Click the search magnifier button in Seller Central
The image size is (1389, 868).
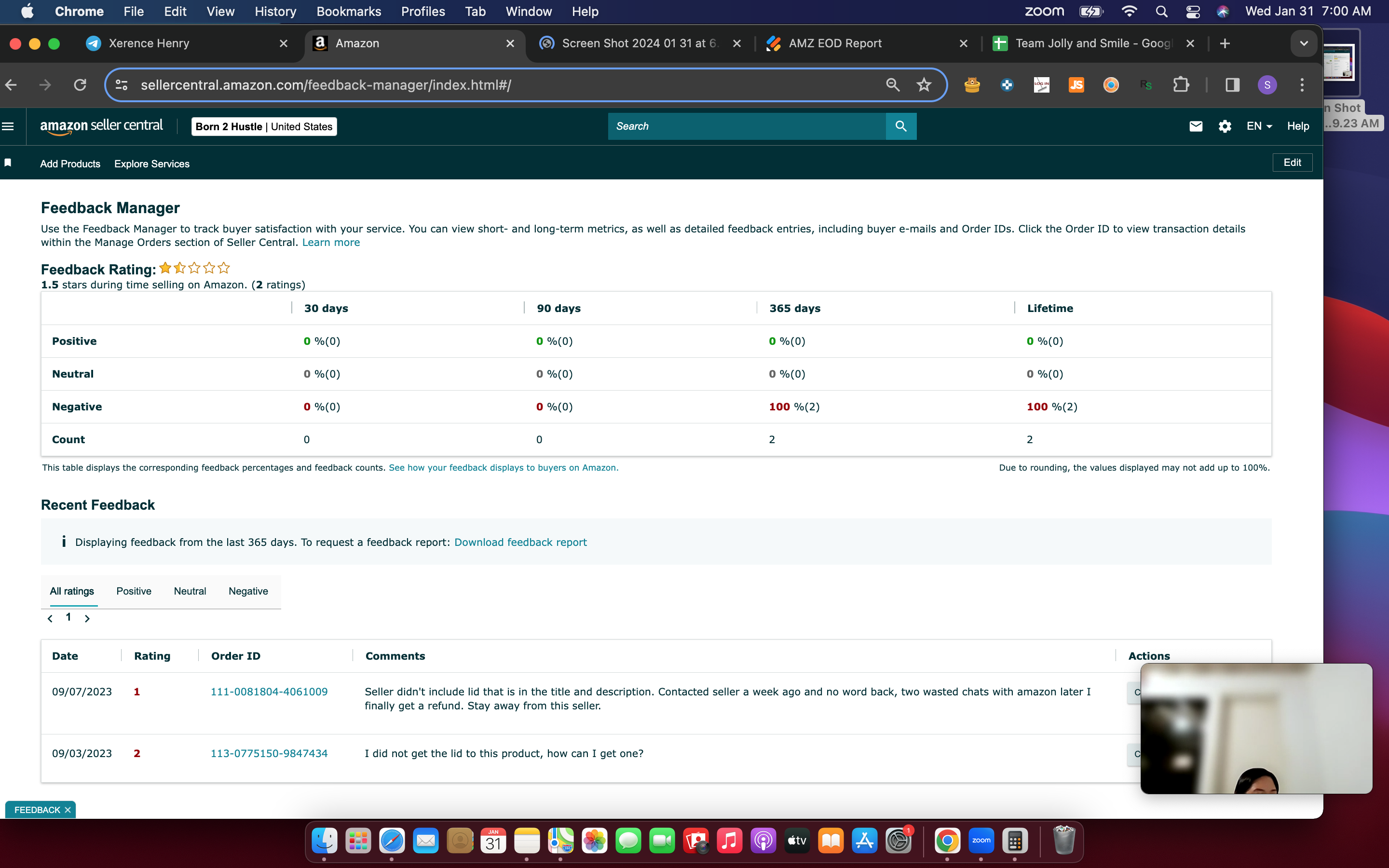(900, 126)
